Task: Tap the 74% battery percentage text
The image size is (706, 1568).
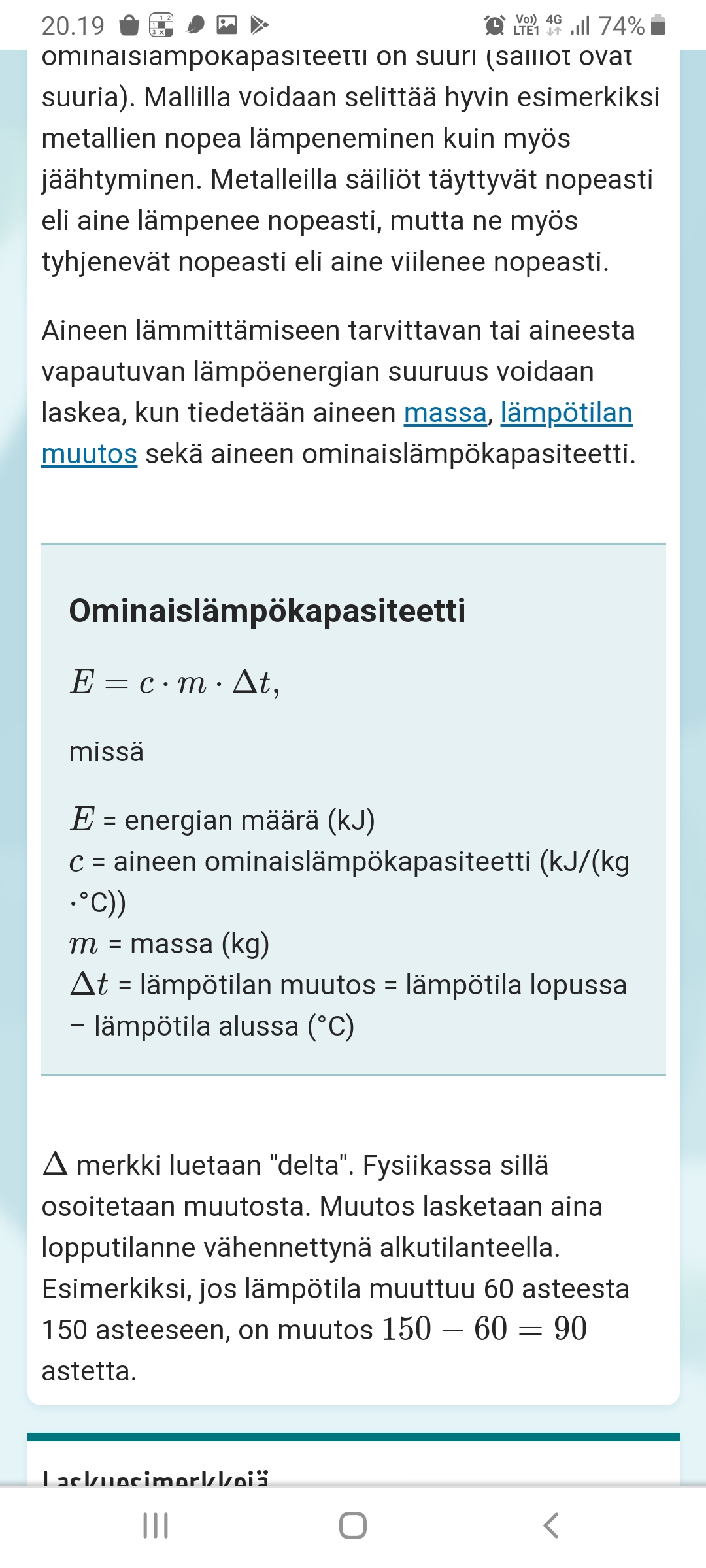Action: 621,26
